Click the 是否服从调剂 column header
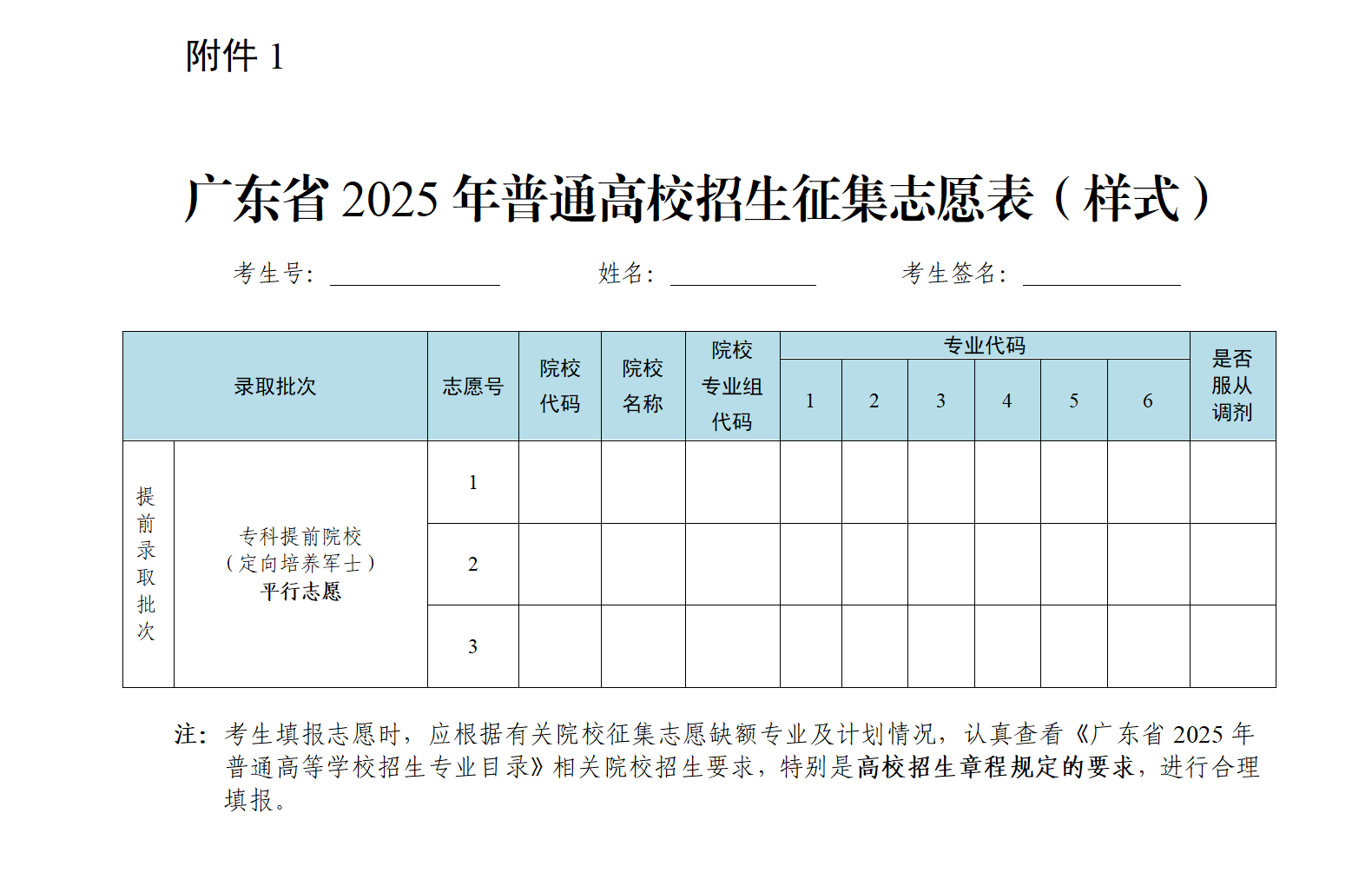The image size is (1372, 893). (1232, 387)
